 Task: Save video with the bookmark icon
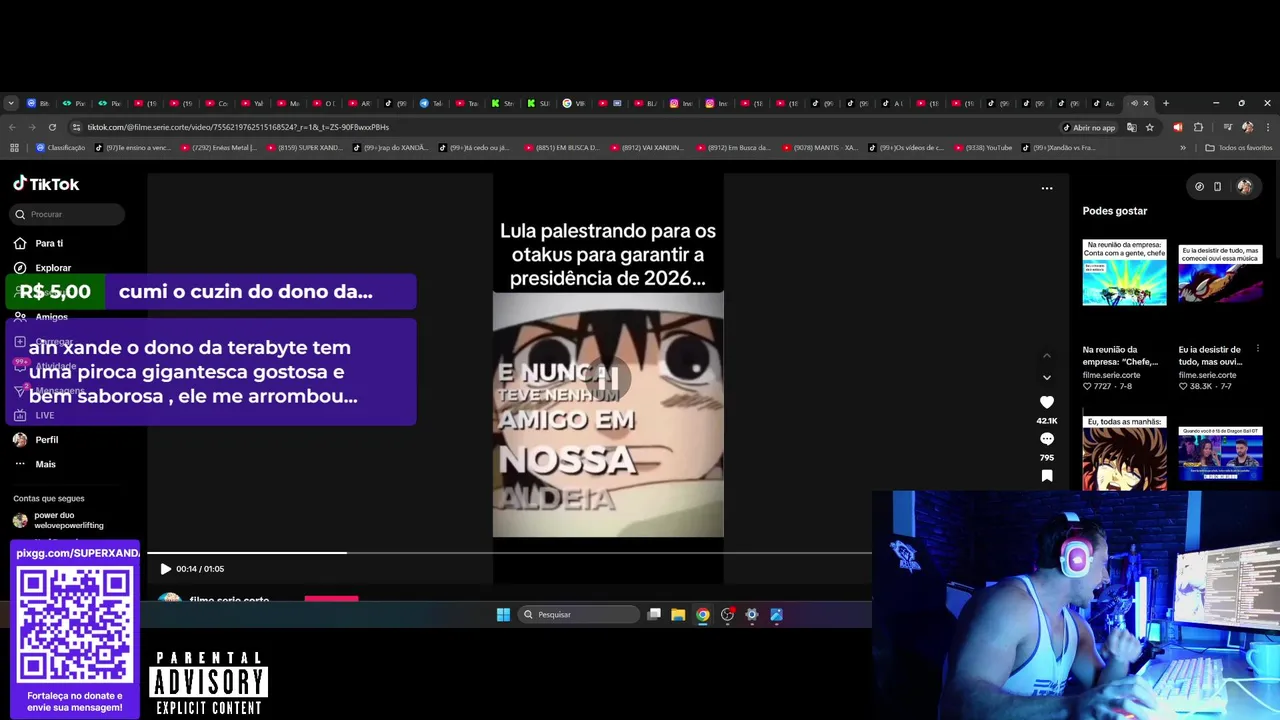1047,476
